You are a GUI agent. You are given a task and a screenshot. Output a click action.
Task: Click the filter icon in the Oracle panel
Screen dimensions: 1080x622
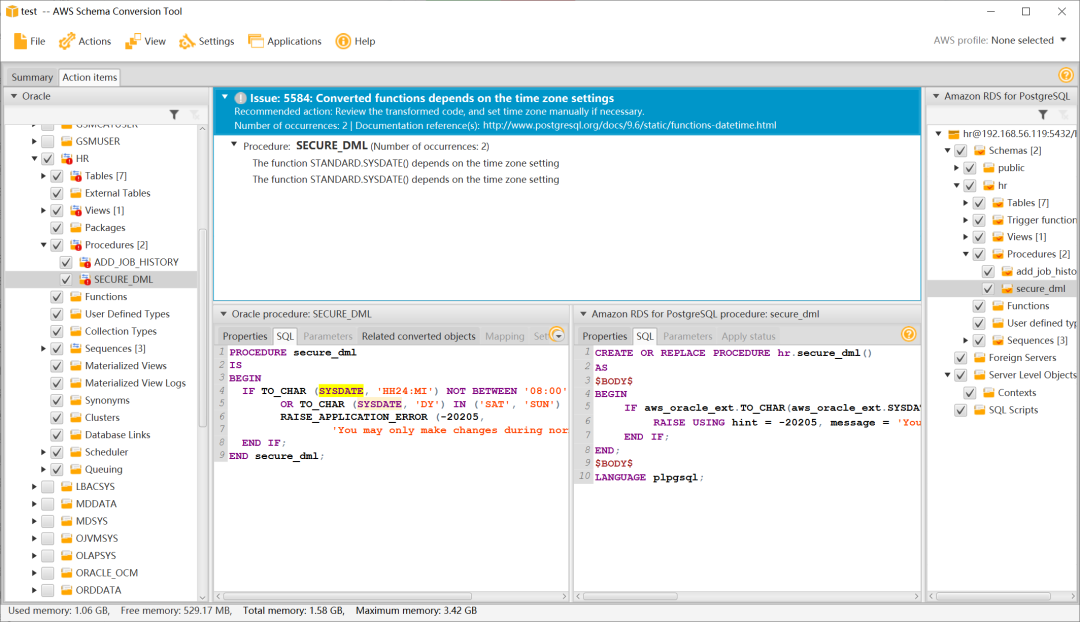[174, 115]
